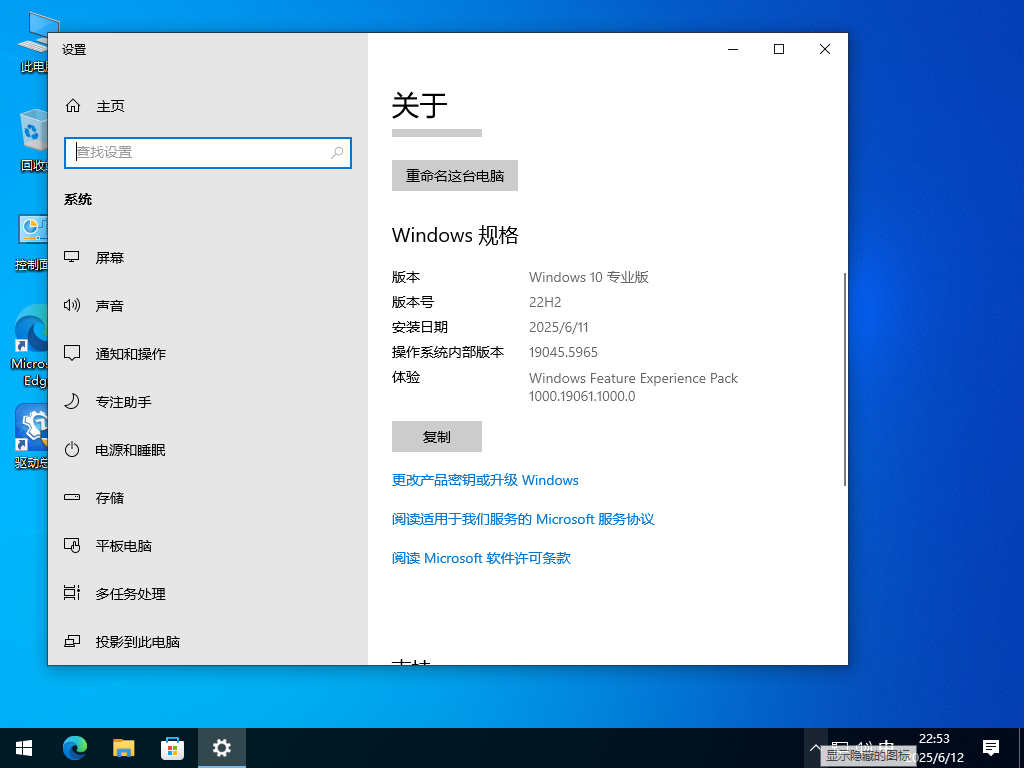Click the monitor icon beside 屏幕

click(72, 257)
